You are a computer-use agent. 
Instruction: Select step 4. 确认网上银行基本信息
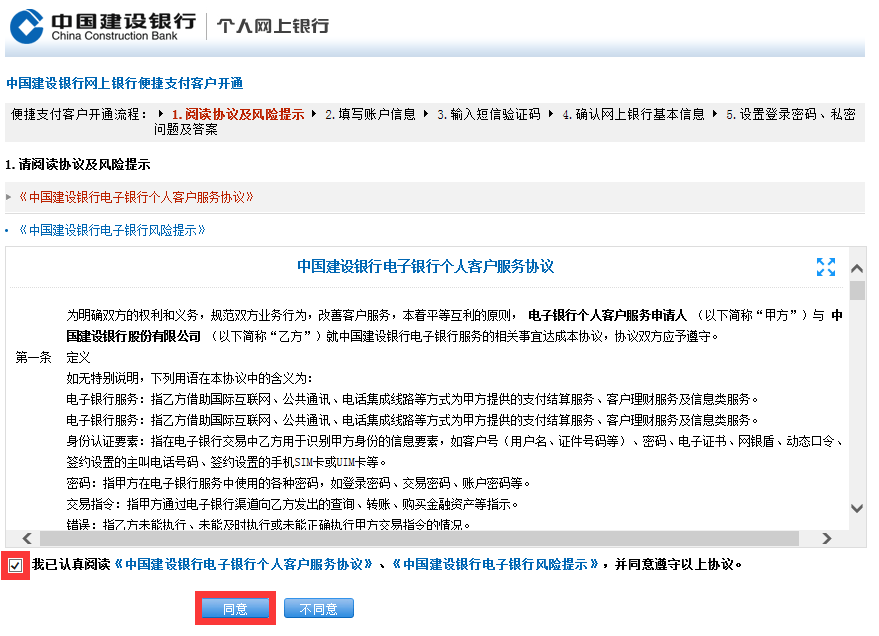633,114
